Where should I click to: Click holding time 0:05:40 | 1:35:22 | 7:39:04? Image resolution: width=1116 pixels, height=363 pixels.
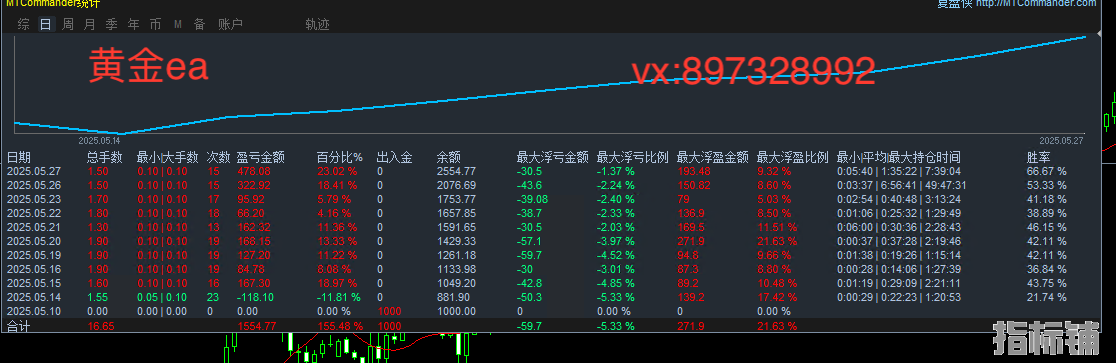point(898,172)
